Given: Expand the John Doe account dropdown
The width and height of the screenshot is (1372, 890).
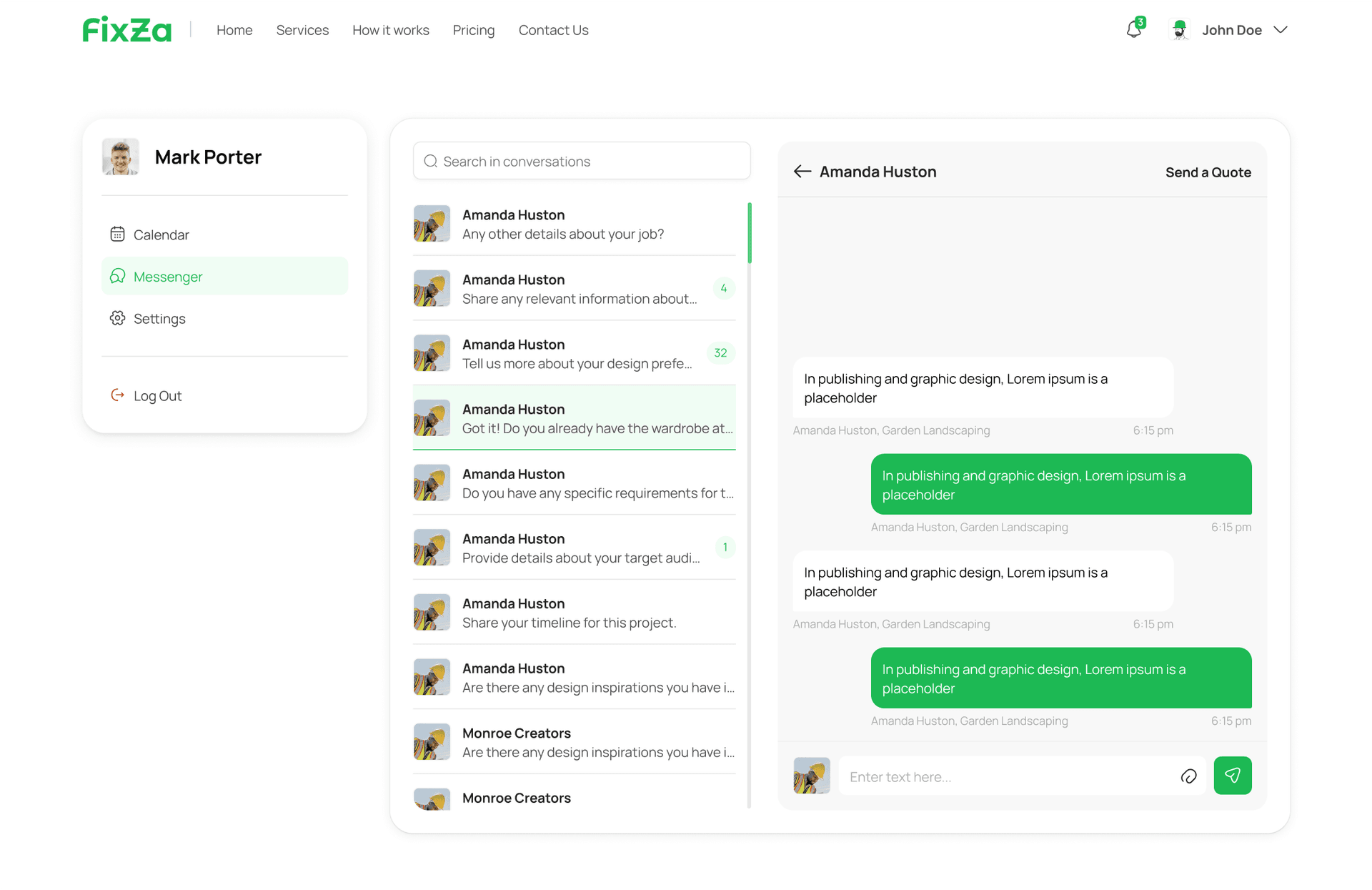Looking at the screenshot, I should click(x=1281, y=30).
